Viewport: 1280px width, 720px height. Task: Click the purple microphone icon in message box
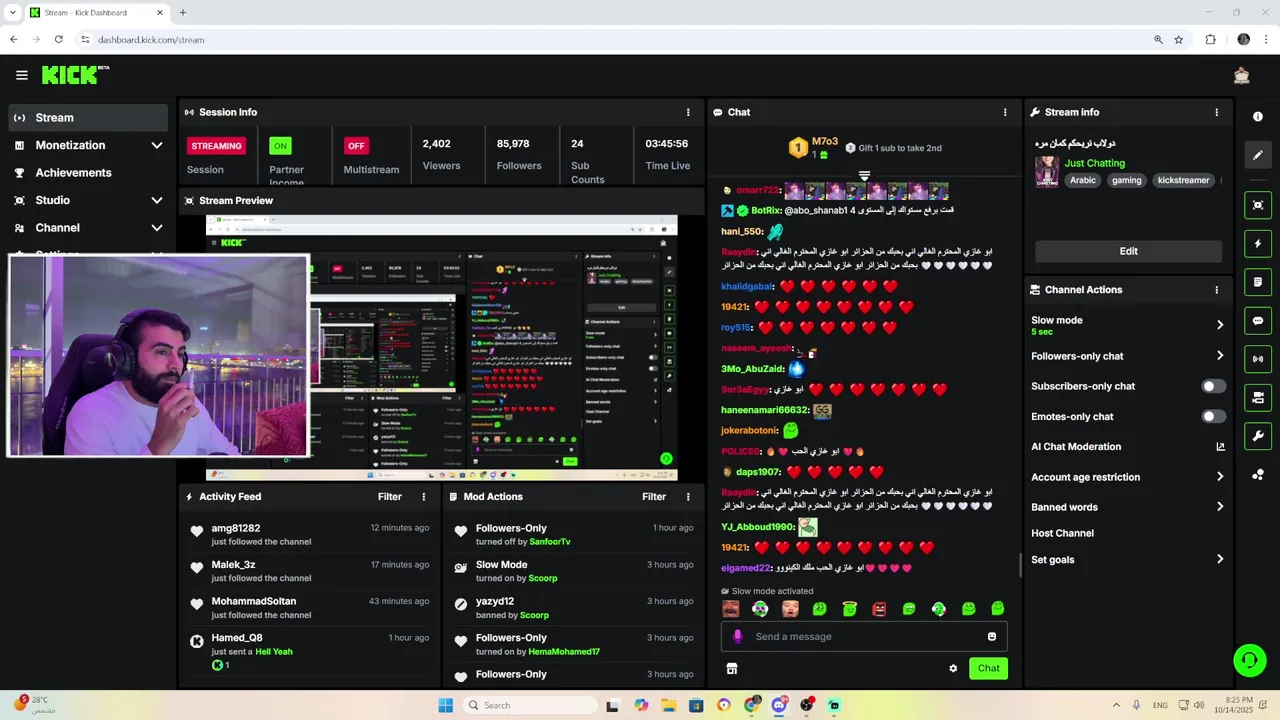[x=738, y=636]
